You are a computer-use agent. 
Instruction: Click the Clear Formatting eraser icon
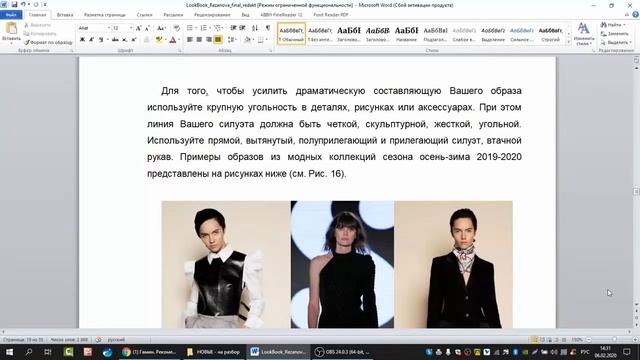176,28
